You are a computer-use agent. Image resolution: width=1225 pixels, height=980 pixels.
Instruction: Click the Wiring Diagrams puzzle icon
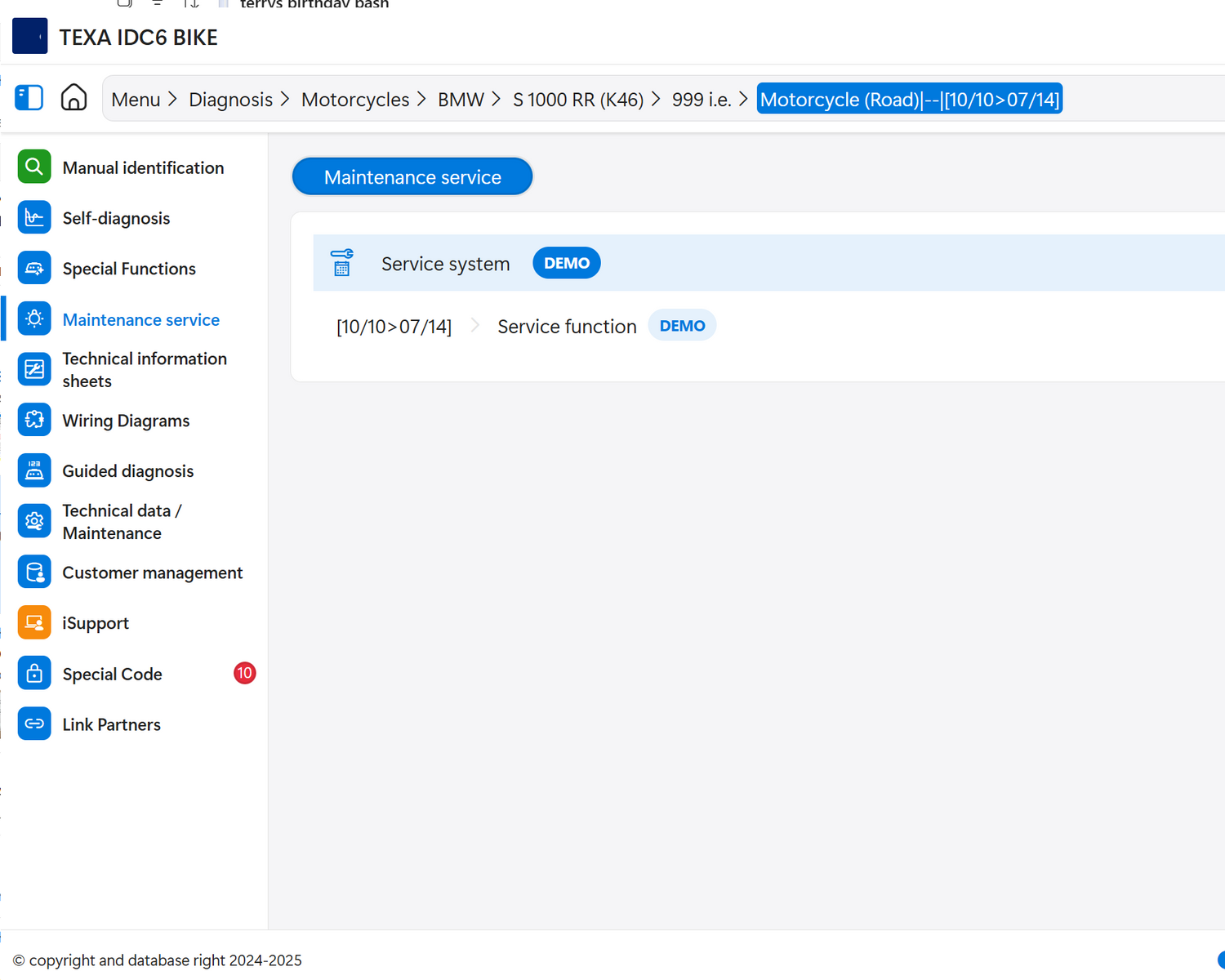click(x=34, y=421)
